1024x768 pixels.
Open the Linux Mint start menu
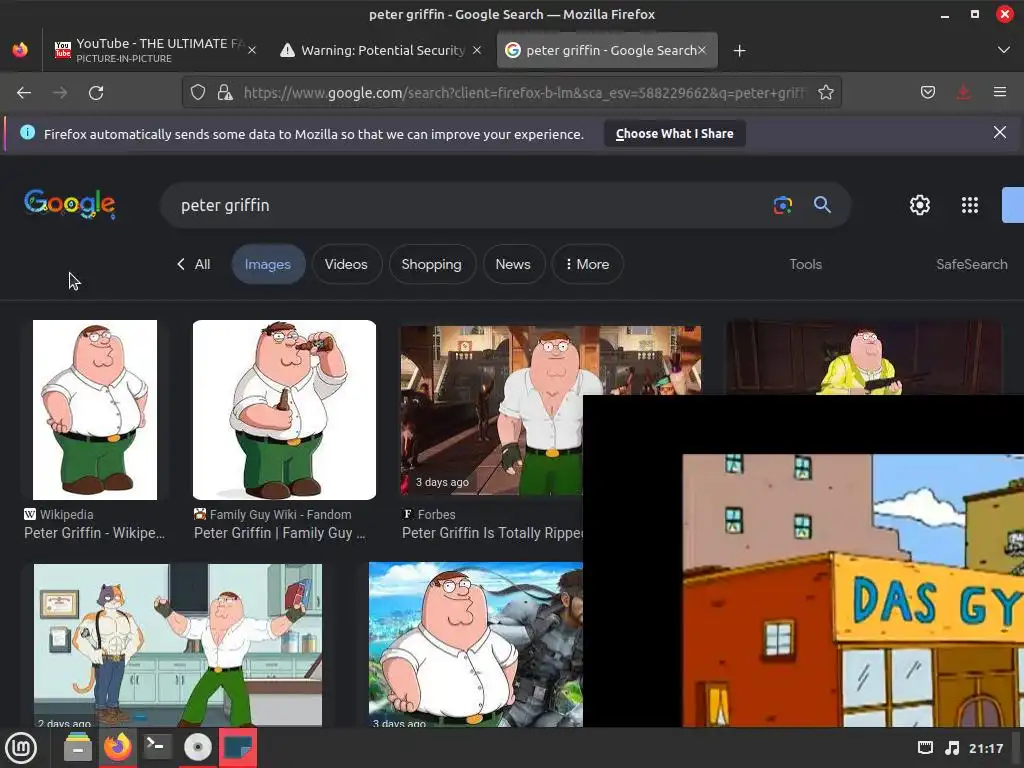click(x=21, y=748)
